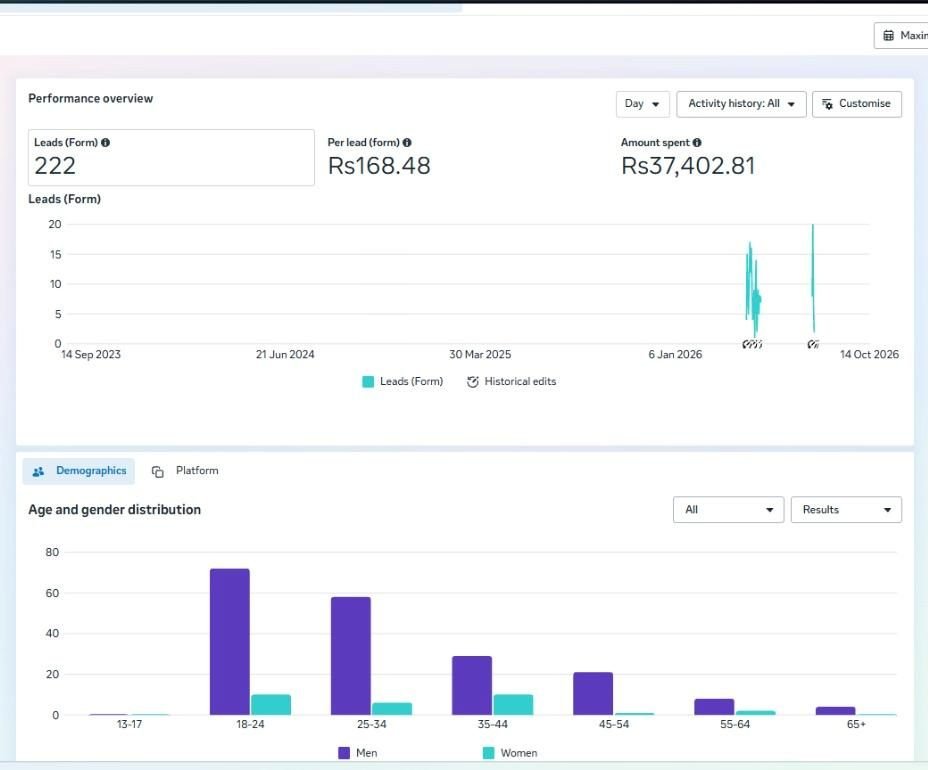Show info for Leads (Form) metric
928x770 pixels.
click(105, 143)
